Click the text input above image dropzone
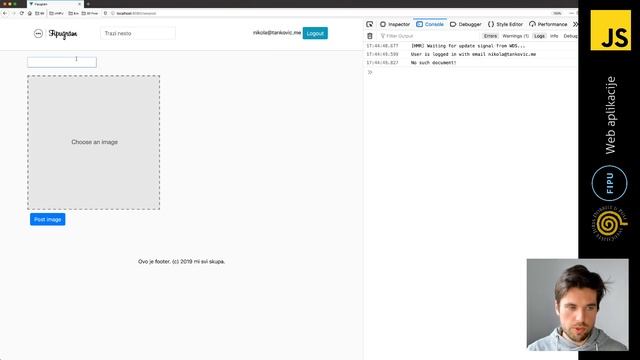 62,62
